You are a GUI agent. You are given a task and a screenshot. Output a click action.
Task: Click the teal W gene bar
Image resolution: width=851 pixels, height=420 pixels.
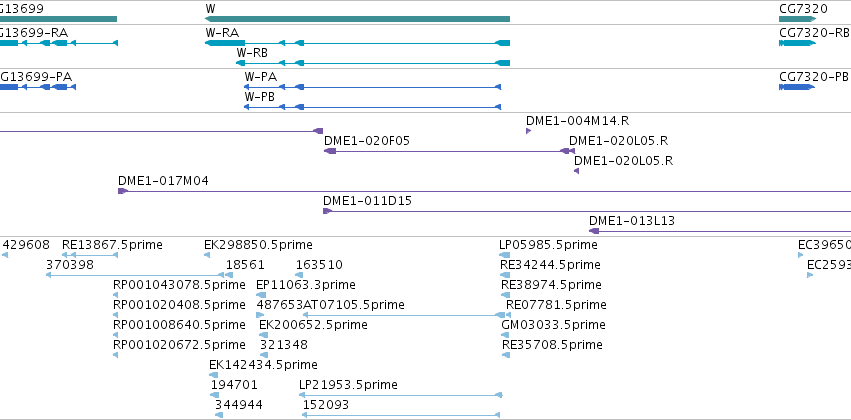[357, 19]
